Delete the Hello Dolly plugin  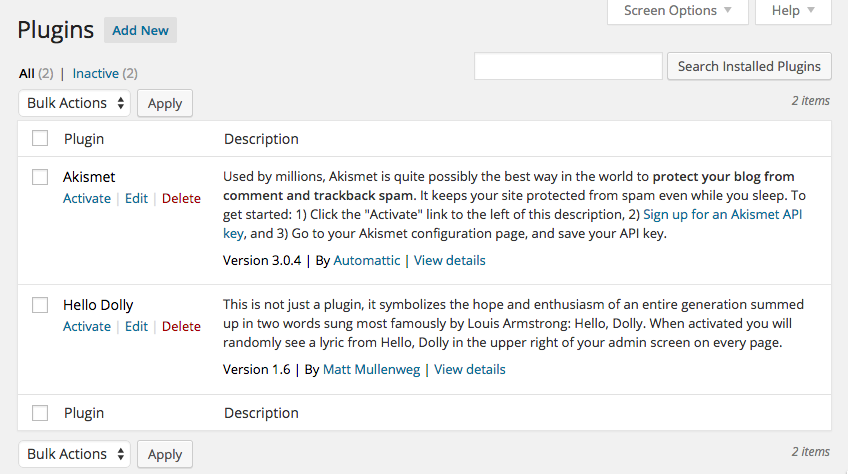pyautogui.click(x=181, y=326)
